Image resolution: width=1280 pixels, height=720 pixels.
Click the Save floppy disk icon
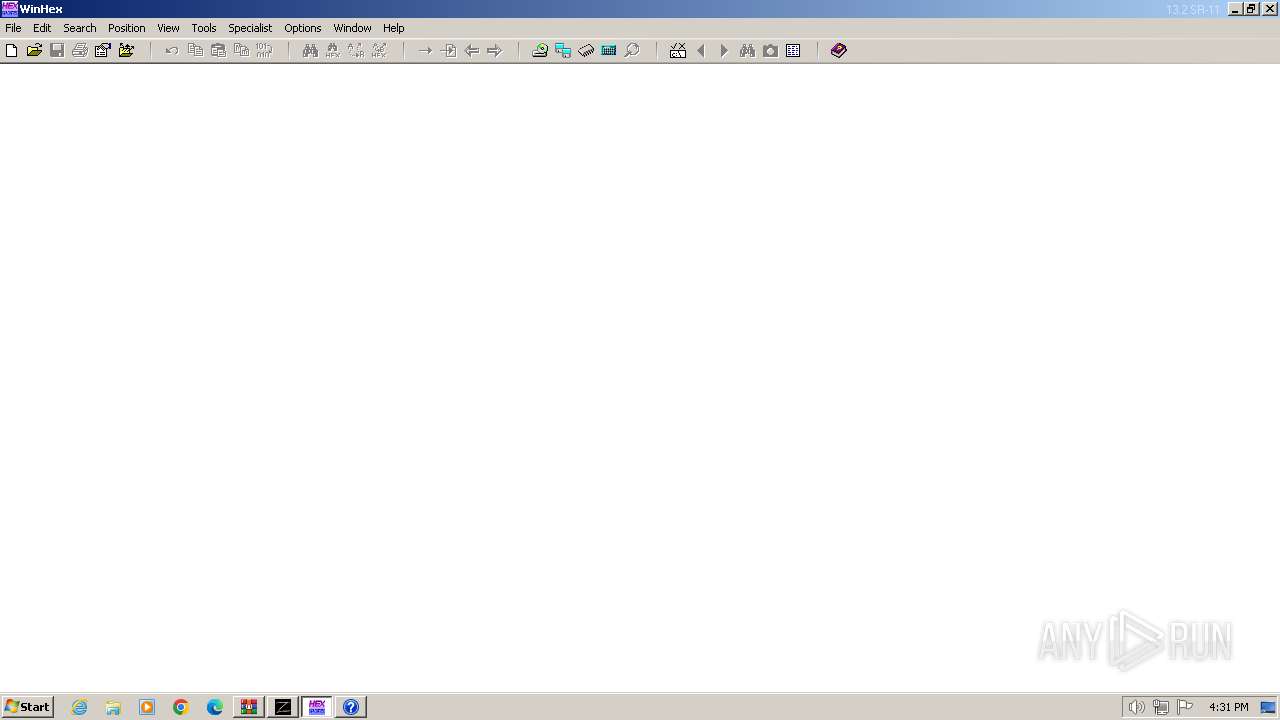coord(57,50)
